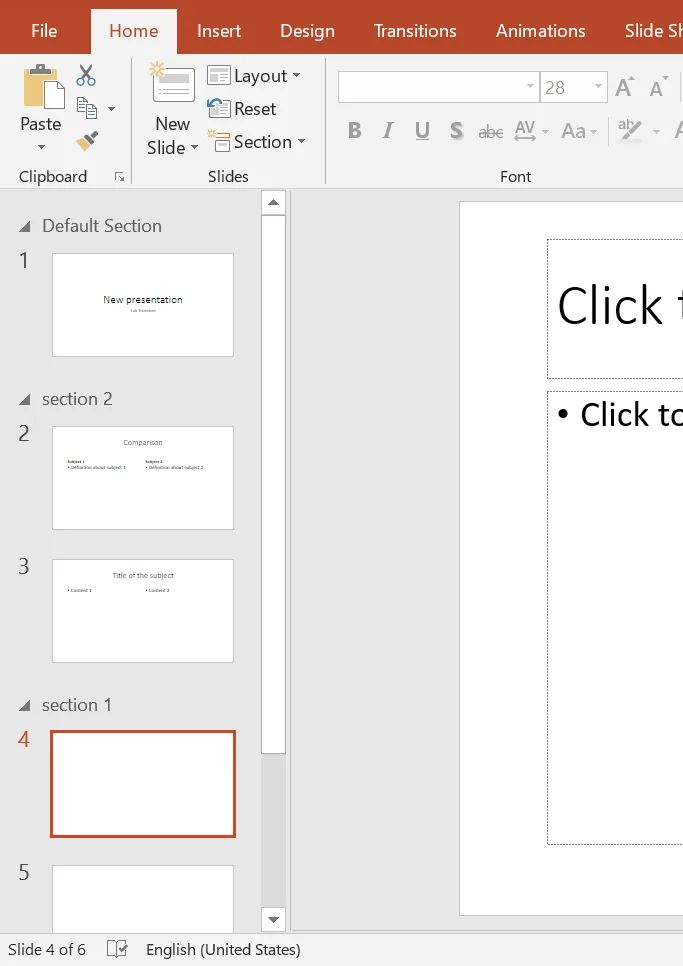This screenshot has width=683, height=966.
Task: Select the Format Painter brush icon
Action: coord(87,141)
